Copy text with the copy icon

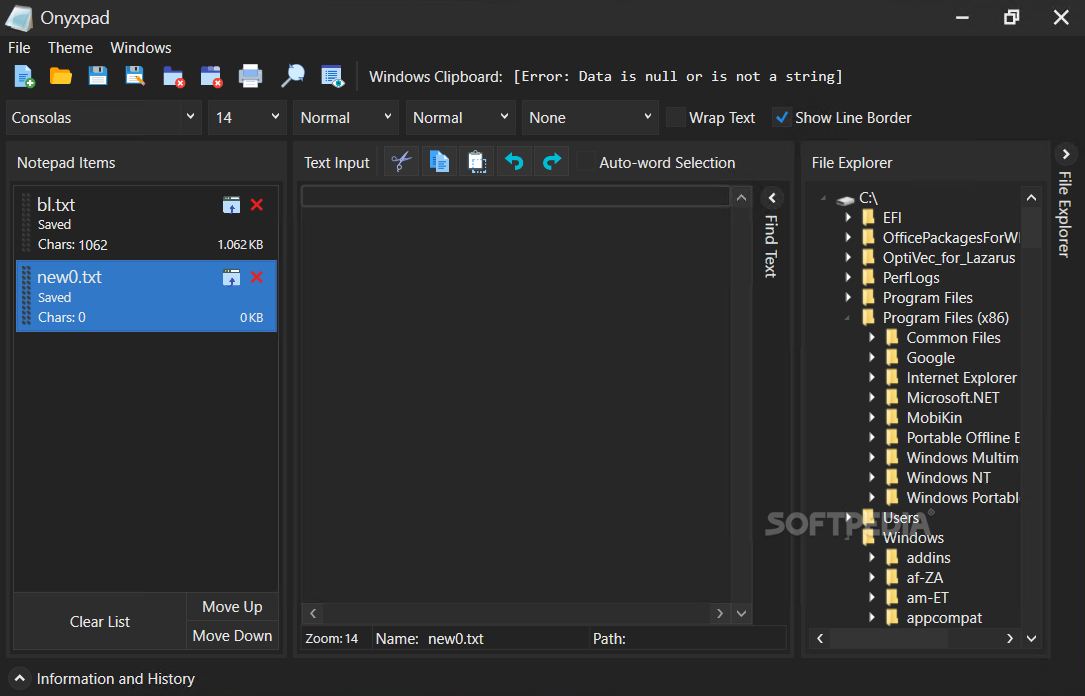click(439, 162)
